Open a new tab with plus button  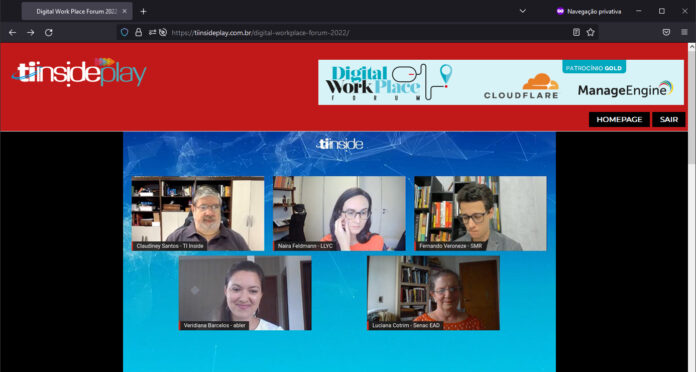[143, 12]
